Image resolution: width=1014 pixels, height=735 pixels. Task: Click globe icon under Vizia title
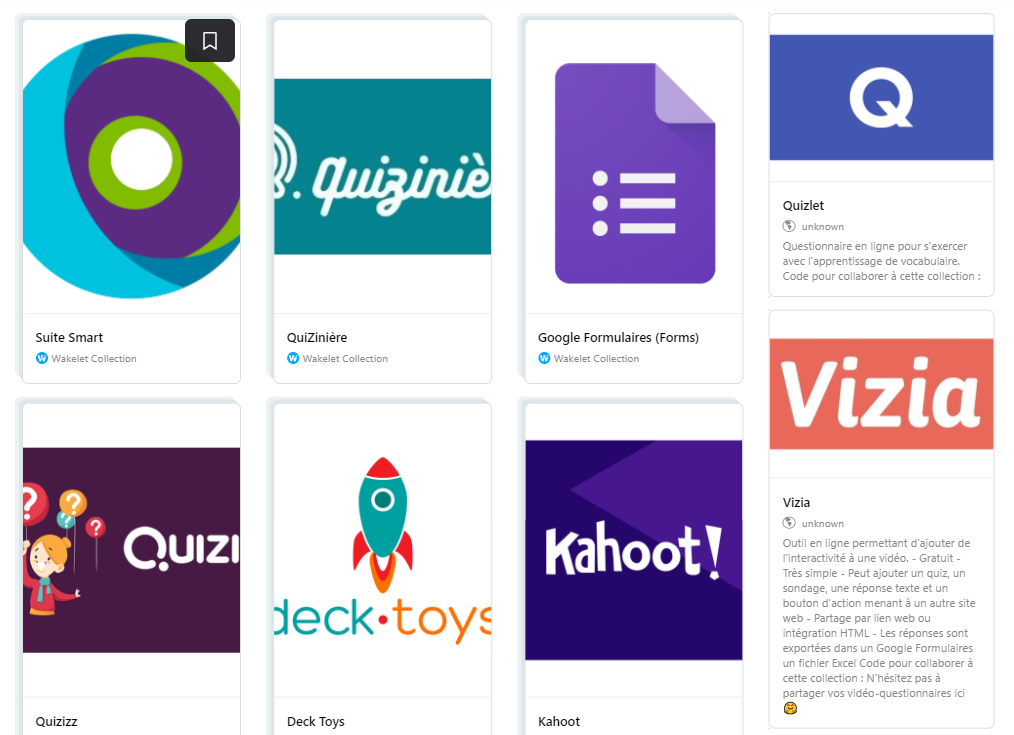tap(789, 523)
